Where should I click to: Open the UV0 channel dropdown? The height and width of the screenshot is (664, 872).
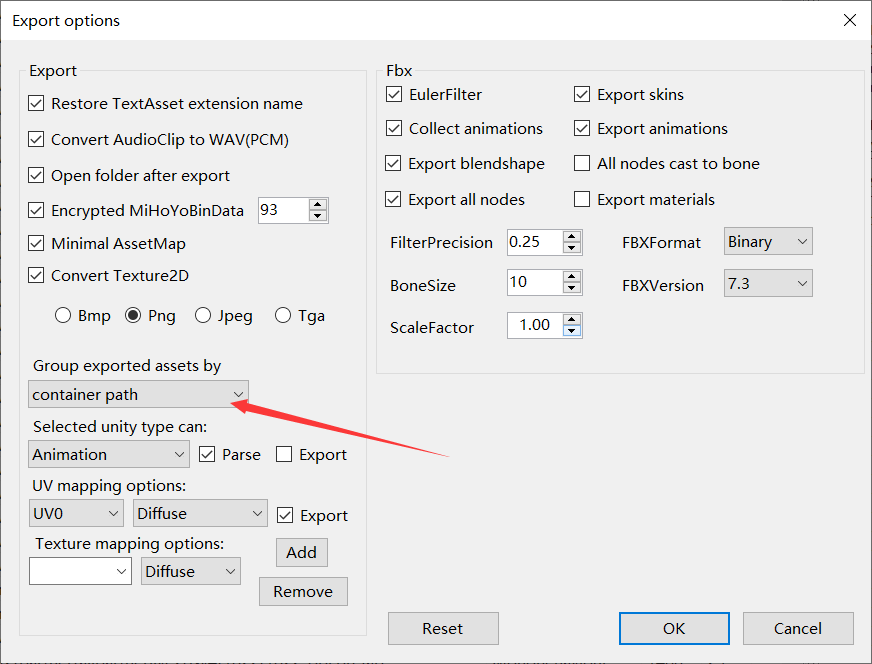coord(76,513)
